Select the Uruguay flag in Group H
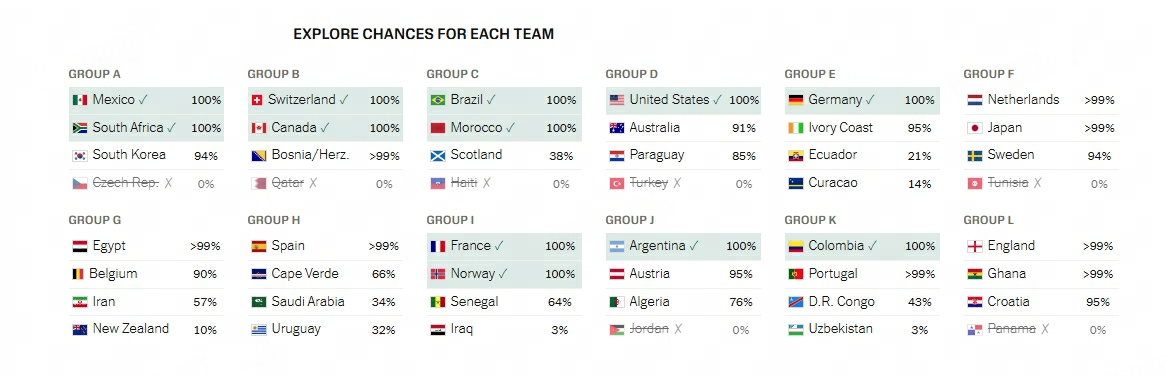 [x=259, y=329]
